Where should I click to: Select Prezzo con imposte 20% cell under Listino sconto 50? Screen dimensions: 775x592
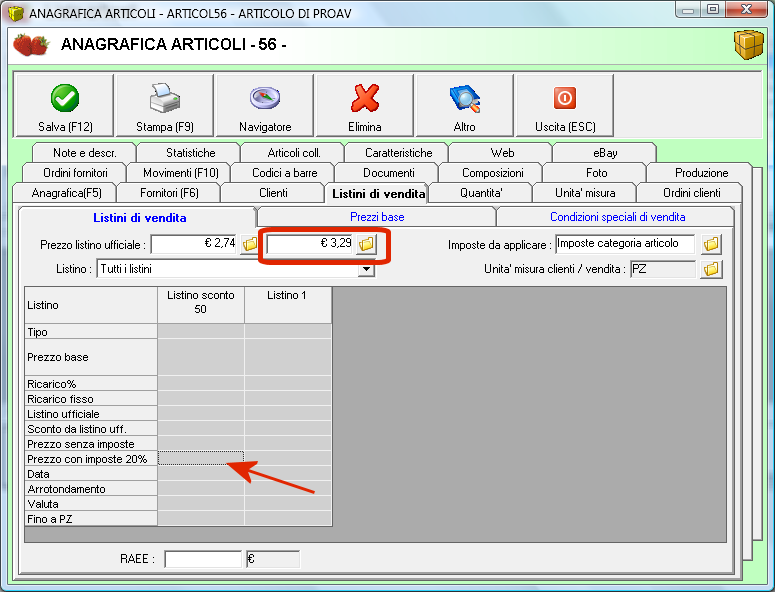(x=201, y=458)
